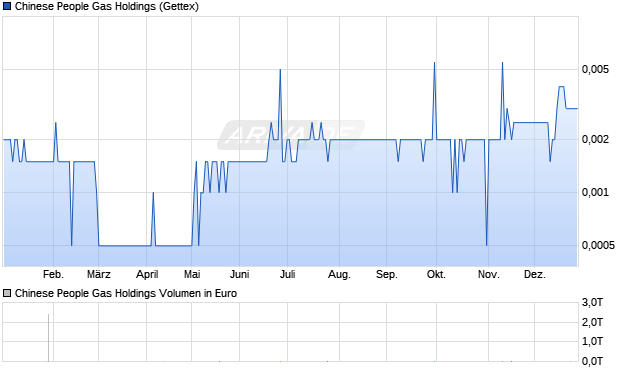
Task: Click the 'Juni' month label
Action: tap(240, 274)
